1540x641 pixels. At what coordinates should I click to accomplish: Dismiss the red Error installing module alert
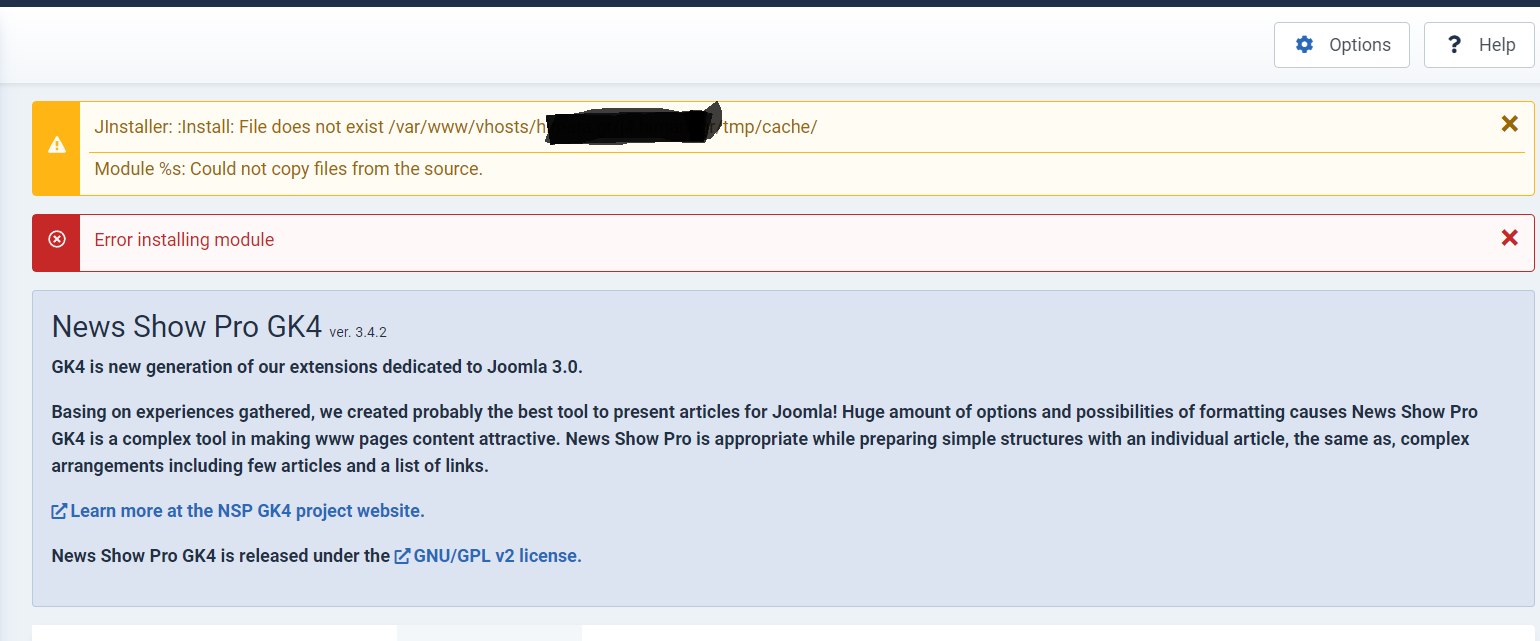[1510, 238]
